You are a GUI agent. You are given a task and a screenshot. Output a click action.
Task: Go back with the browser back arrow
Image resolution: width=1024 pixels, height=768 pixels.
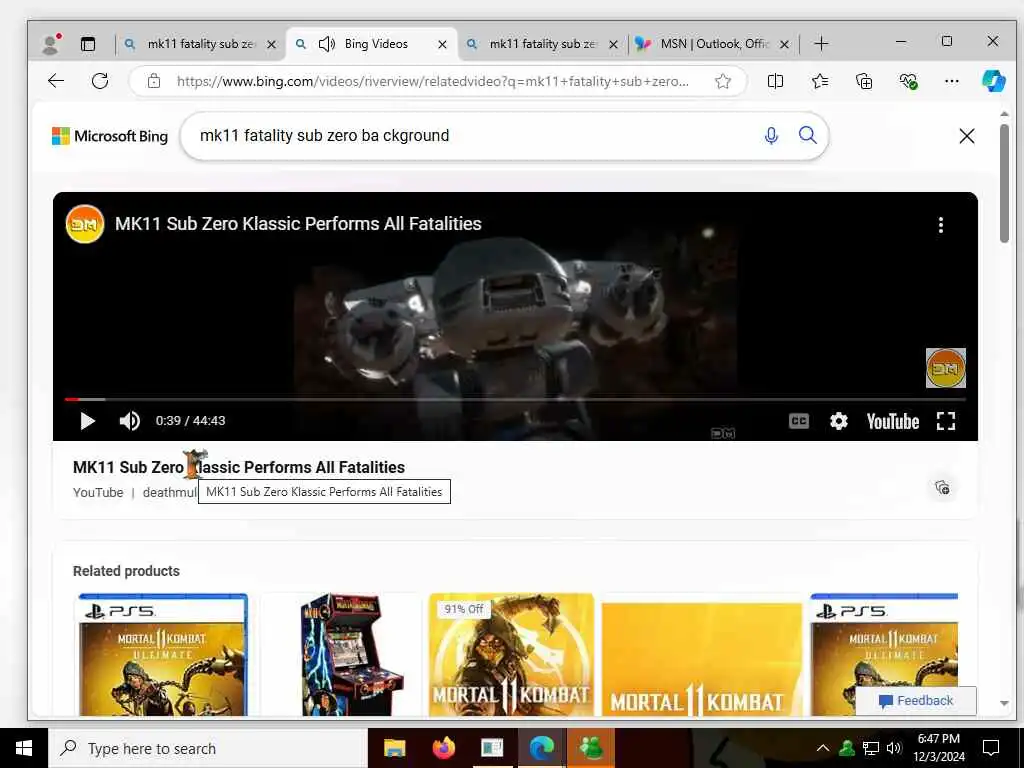pos(56,81)
